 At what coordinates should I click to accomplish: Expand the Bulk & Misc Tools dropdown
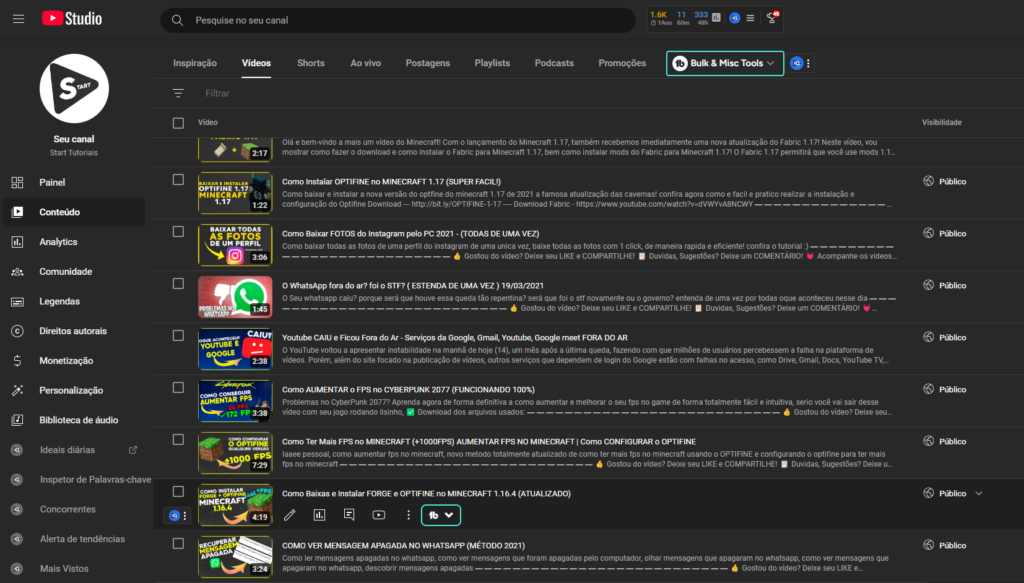[x=725, y=63]
